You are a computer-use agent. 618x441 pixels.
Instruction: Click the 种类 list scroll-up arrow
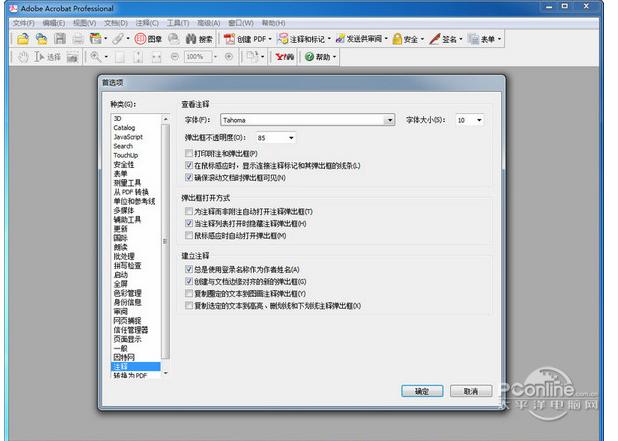166,119
